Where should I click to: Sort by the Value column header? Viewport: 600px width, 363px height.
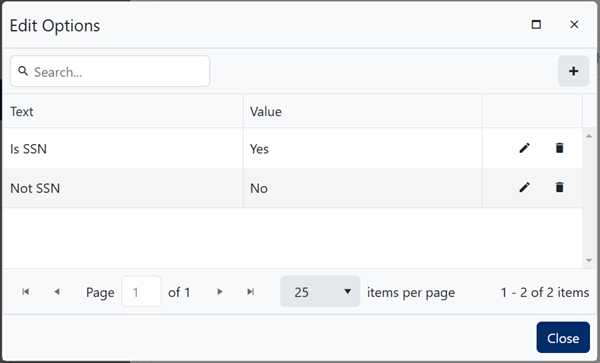pos(266,112)
